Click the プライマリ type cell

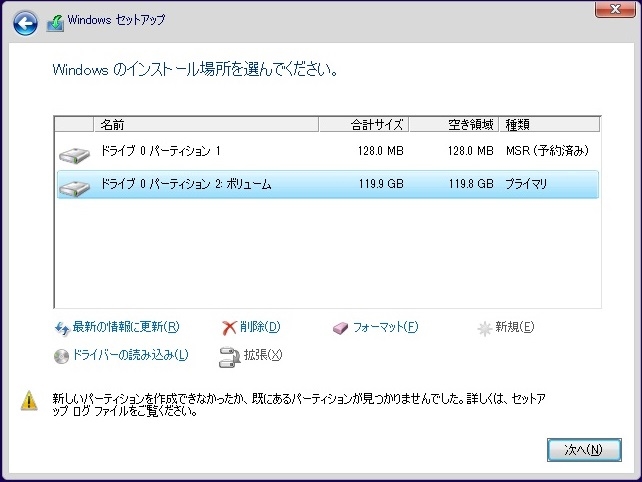526,184
